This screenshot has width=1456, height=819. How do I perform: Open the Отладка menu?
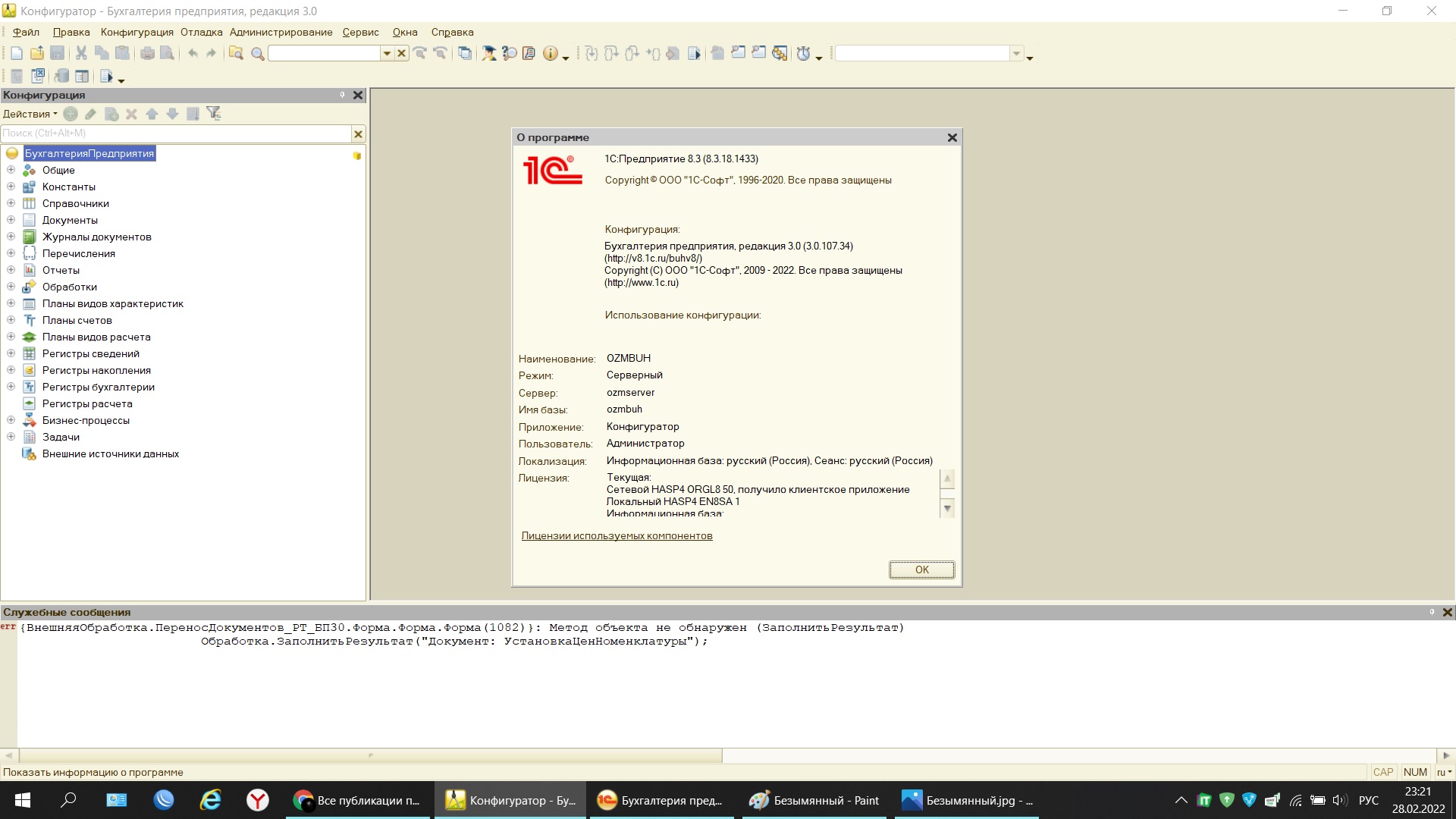[x=202, y=32]
